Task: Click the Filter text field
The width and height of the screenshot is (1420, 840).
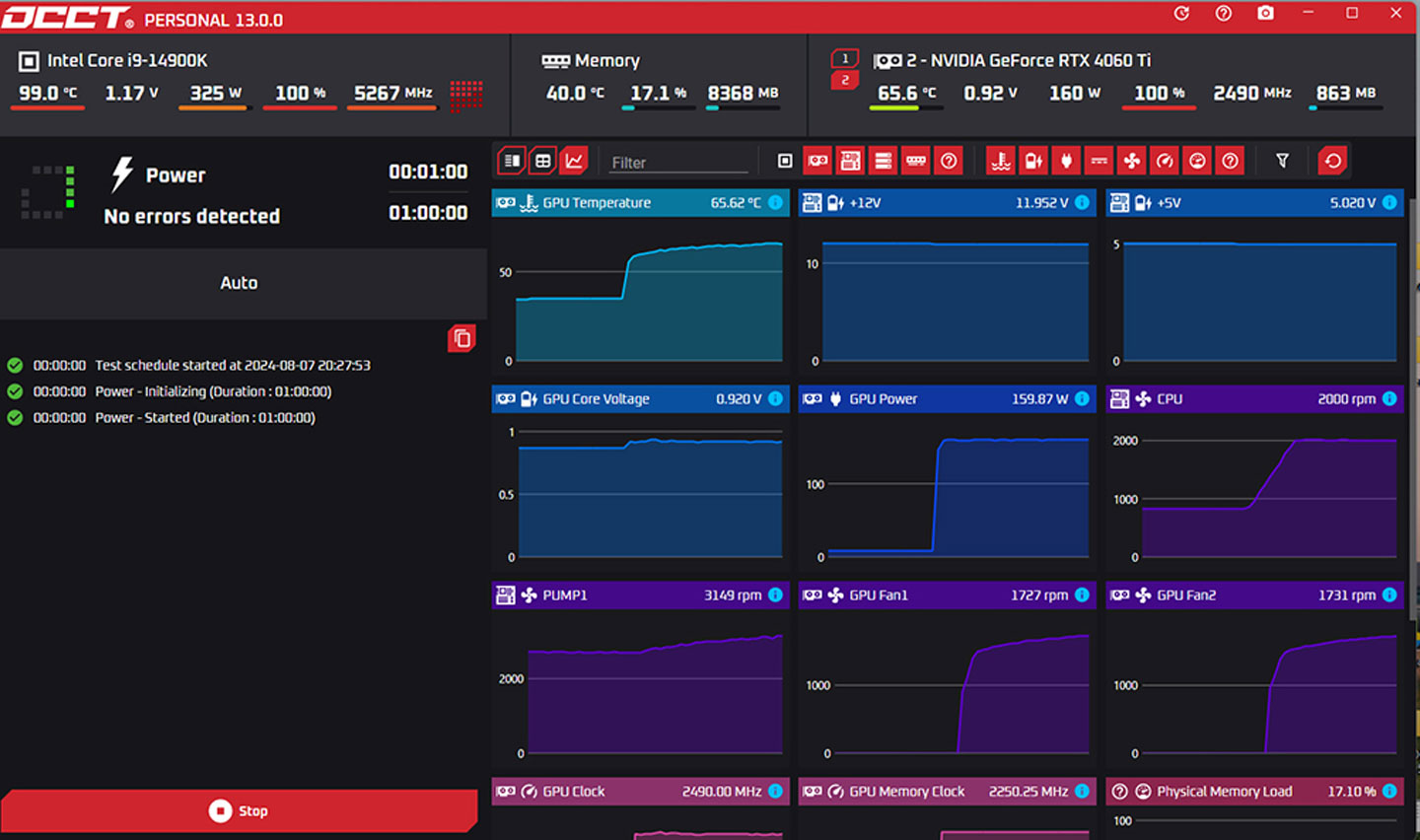Action: click(678, 163)
